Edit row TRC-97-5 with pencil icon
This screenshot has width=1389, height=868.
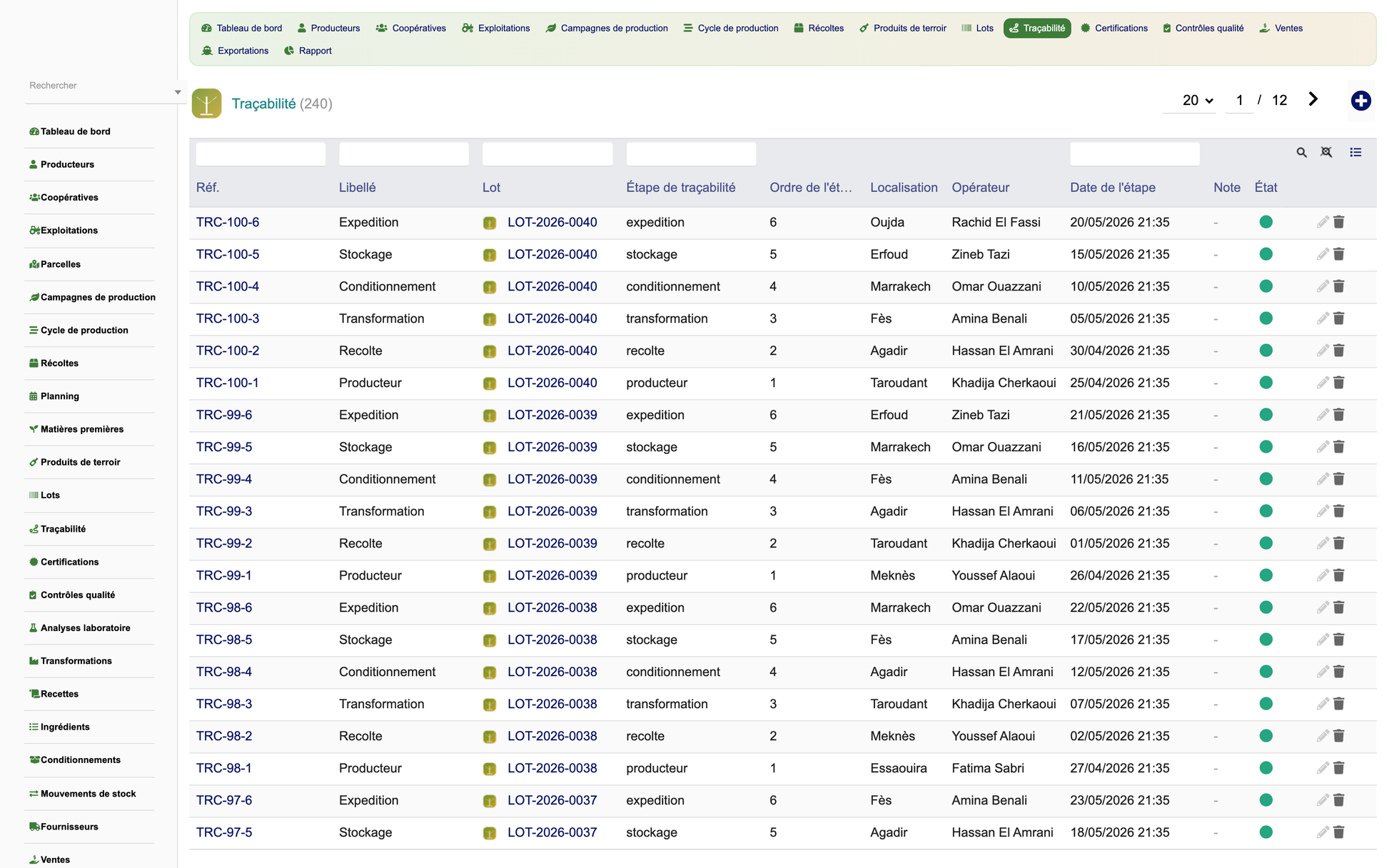[x=1323, y=832]
